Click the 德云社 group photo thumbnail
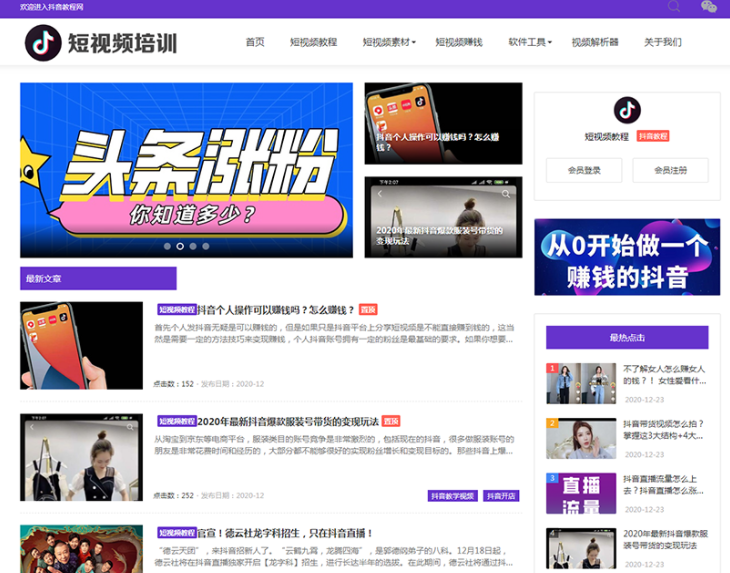 coord(81,549)
